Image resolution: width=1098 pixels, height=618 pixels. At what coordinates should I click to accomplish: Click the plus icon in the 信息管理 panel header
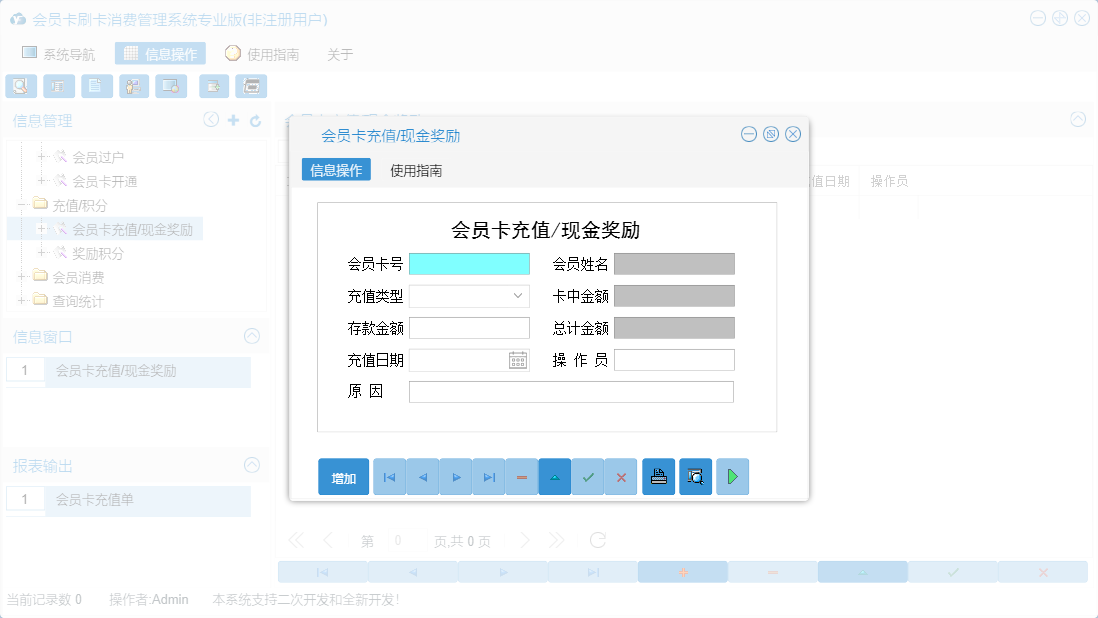[232, 120]
